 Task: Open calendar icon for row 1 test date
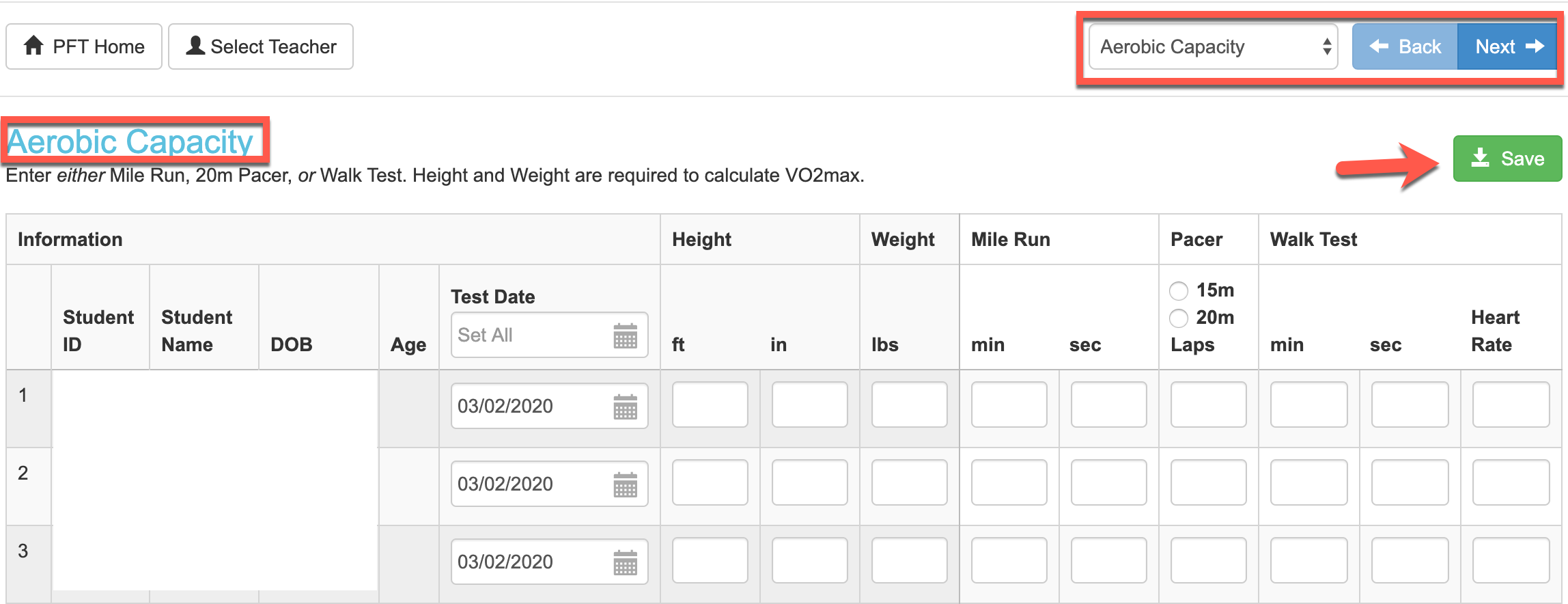click(x=625, y=407)
